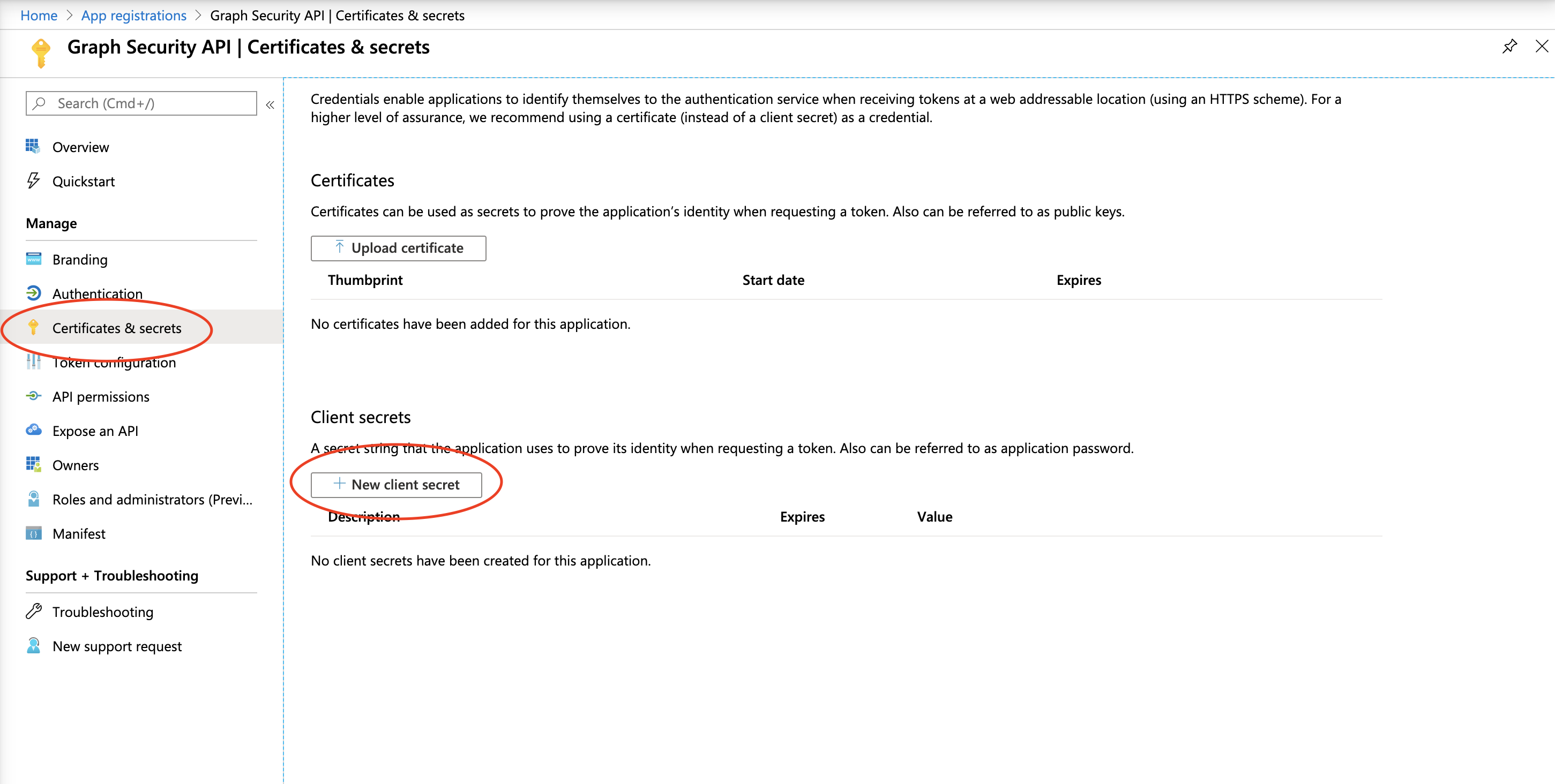1555x784 pixels.
Task: Click the New support request person icon
Action: click(x=33, y=646)
